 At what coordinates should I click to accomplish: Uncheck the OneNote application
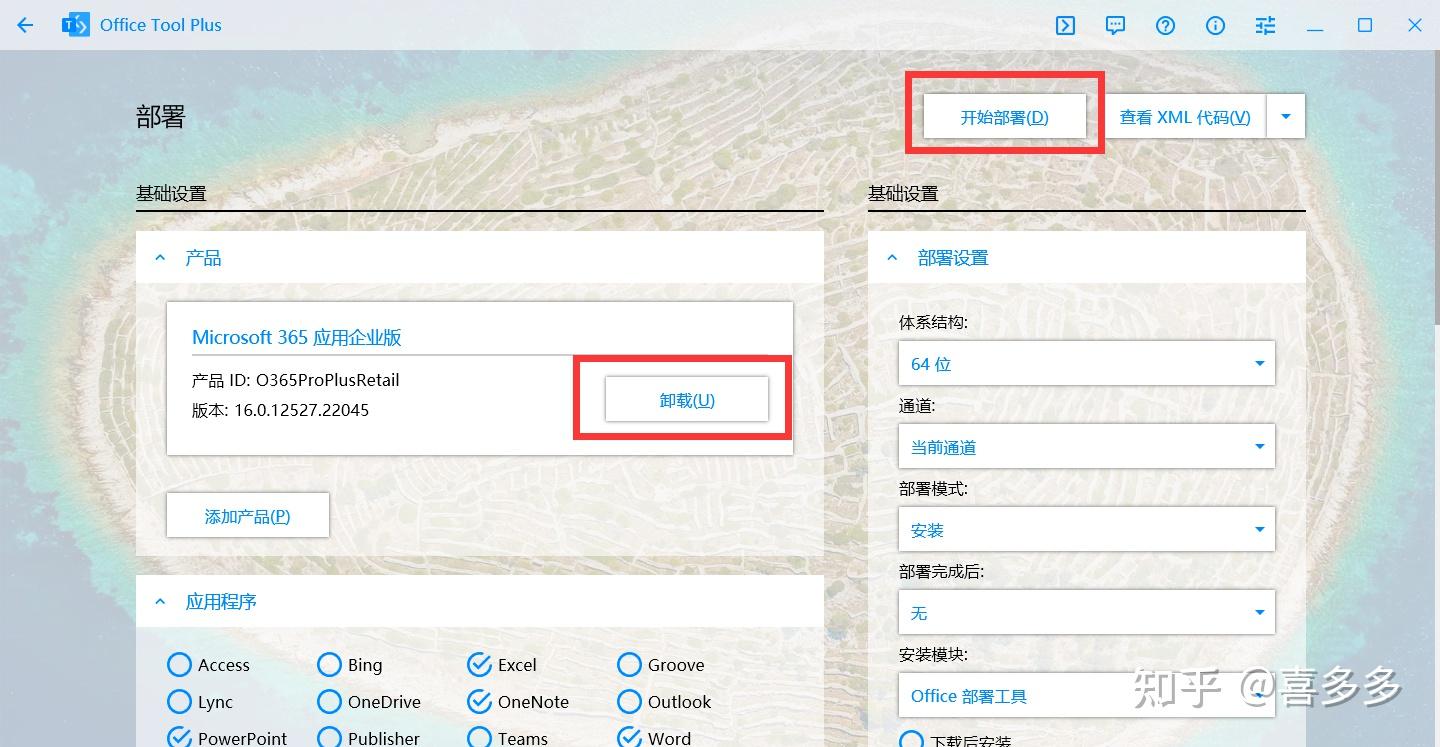coord(480,702)
